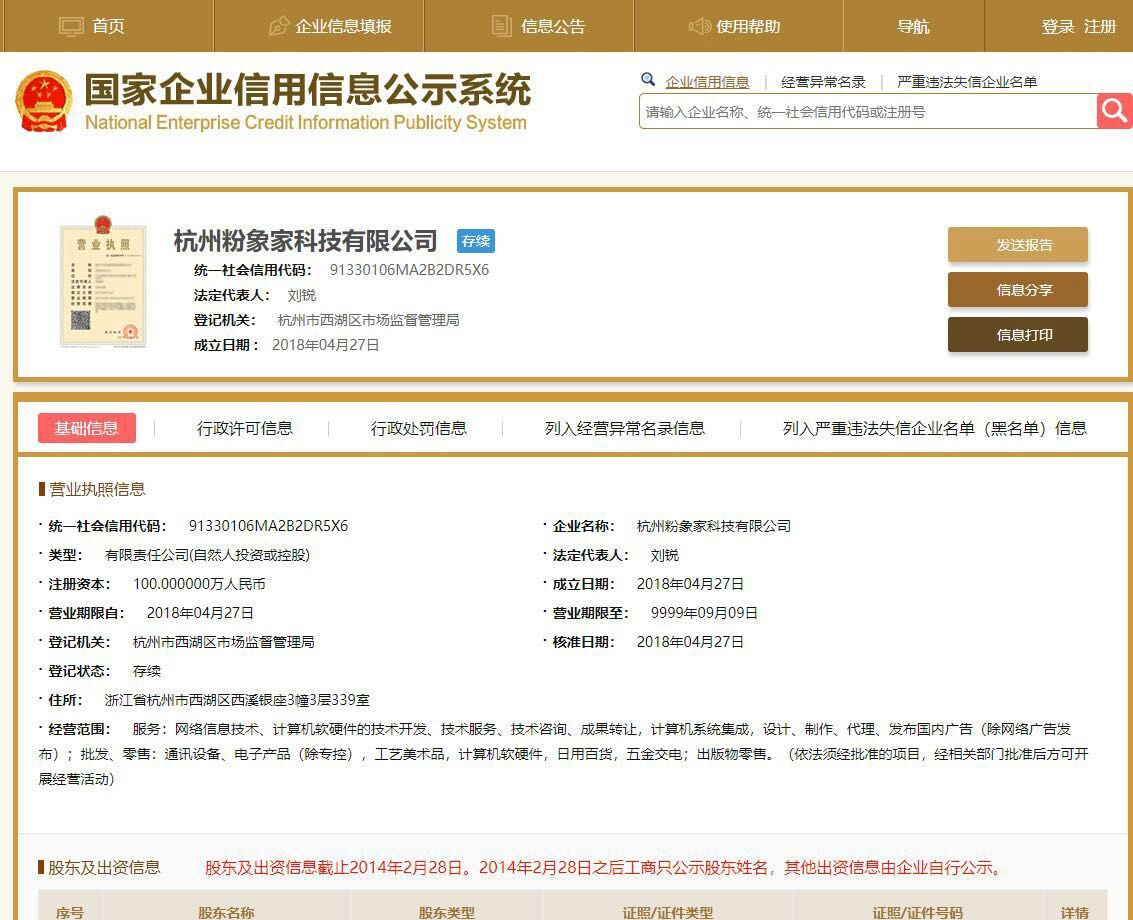
Task: Select the 企业信用信息 search category
Action: coord(707,82)
